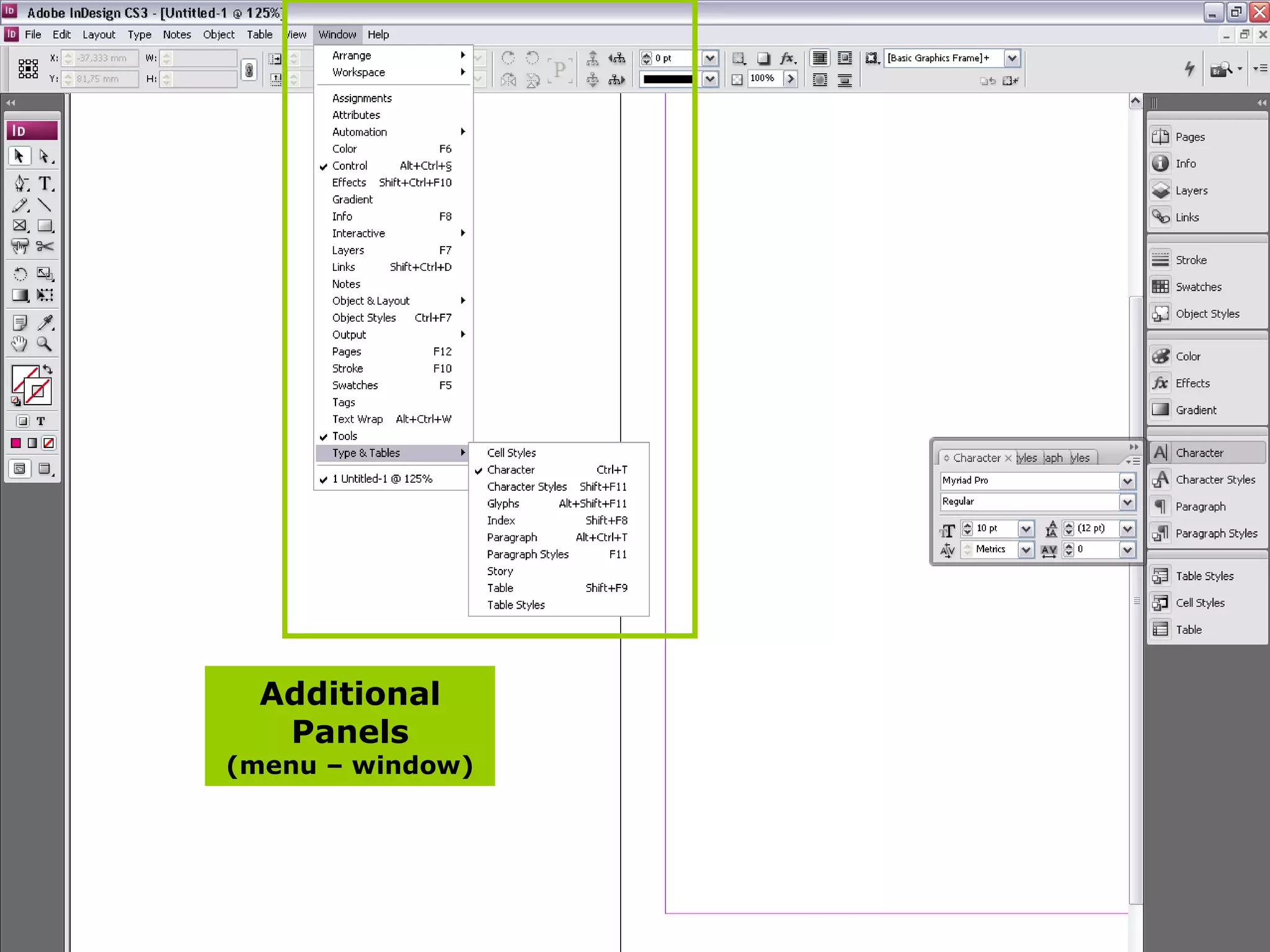Open the Bridge icon in Control panel

pyautogui.click(x=1222, y=69)
